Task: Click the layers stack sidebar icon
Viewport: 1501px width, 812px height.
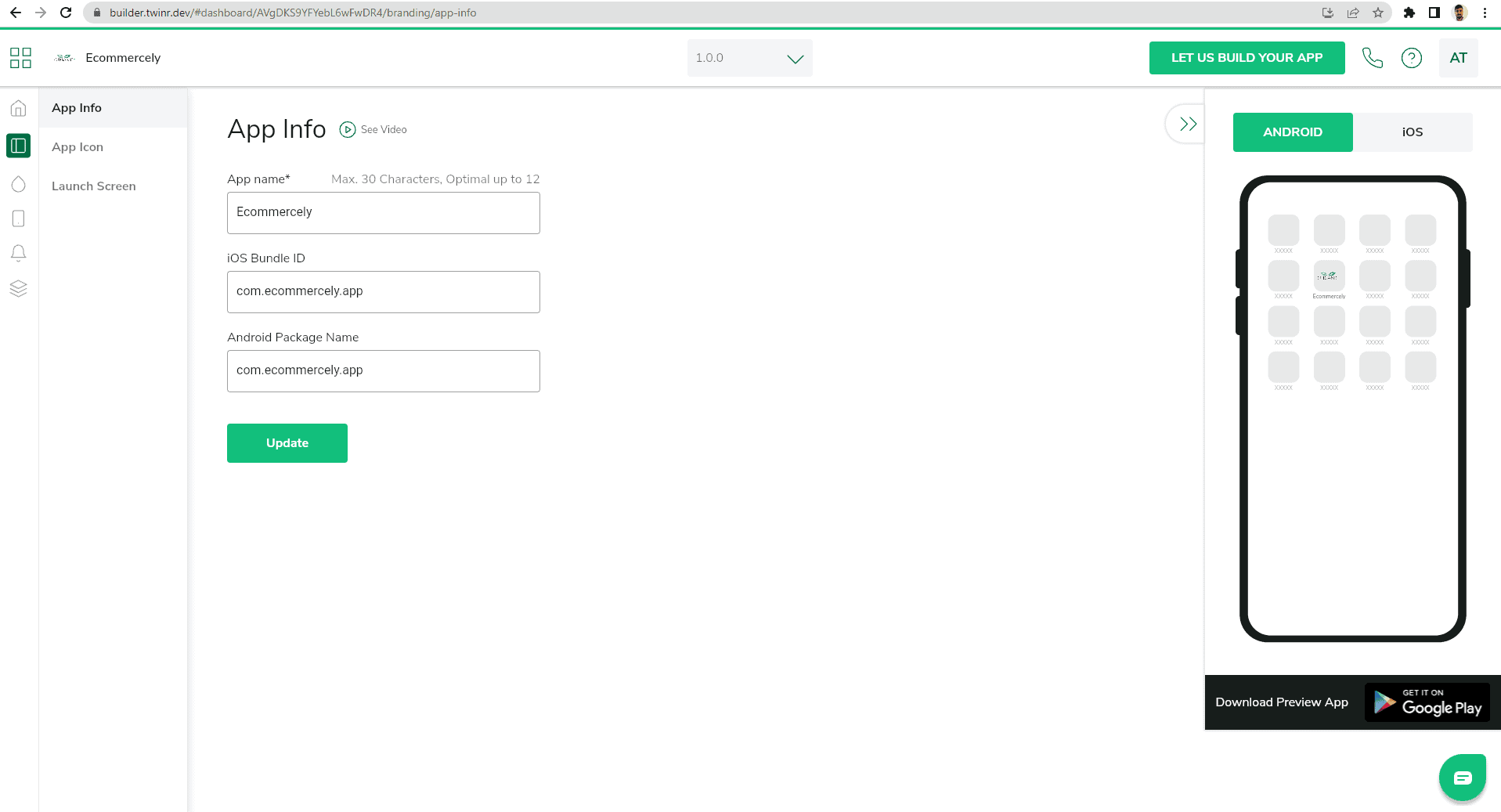Action: pyautogui.click(x=19, y=288)
